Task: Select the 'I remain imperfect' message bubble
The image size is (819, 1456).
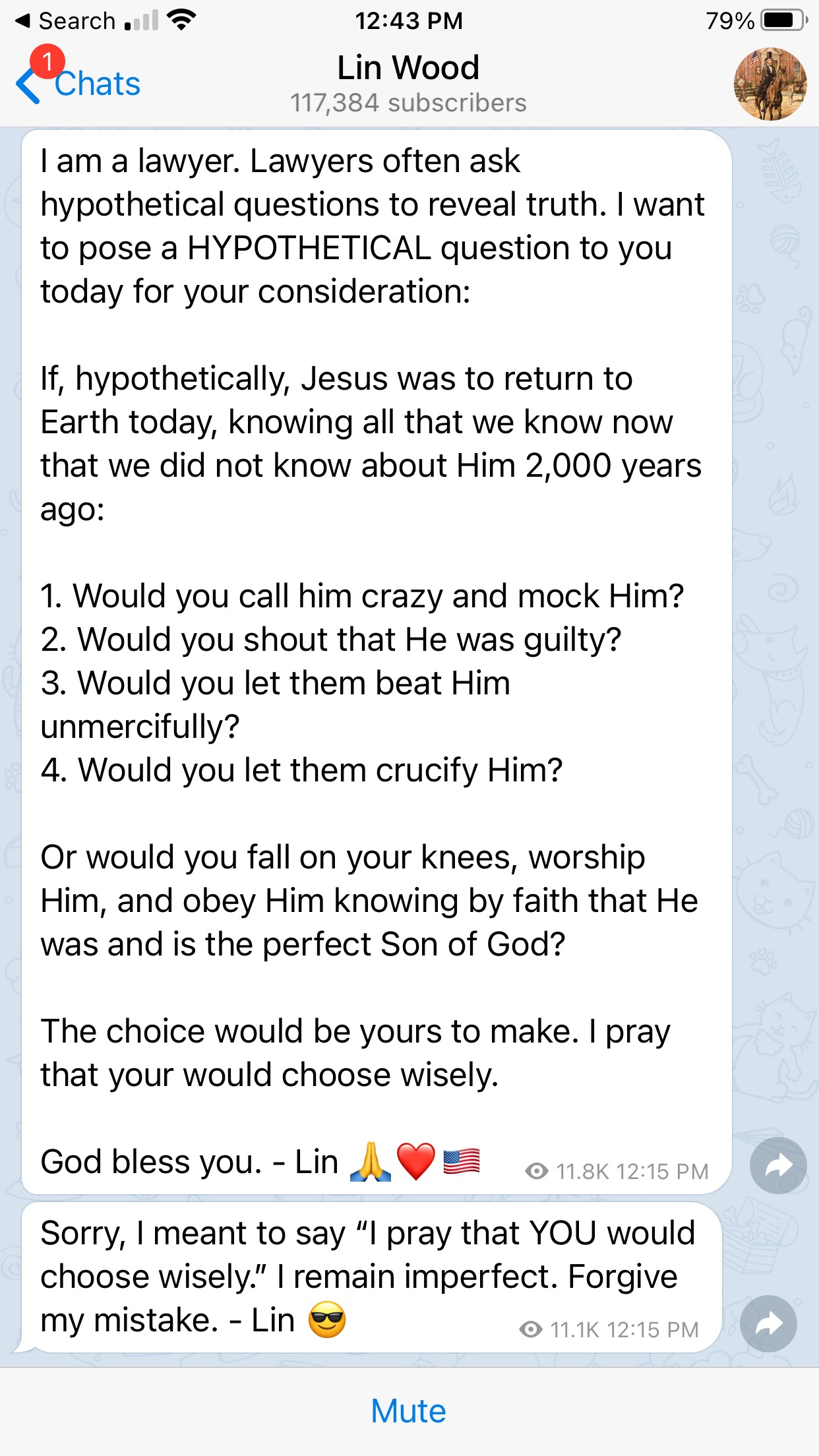Action: click(x=369, y=1277)
